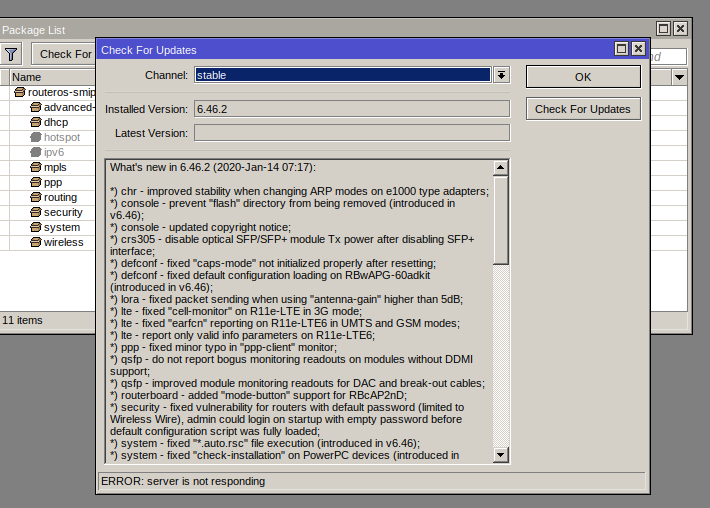Maximize the Check For Updates dialog
The image size is (710, 508).
coord(621,48)
